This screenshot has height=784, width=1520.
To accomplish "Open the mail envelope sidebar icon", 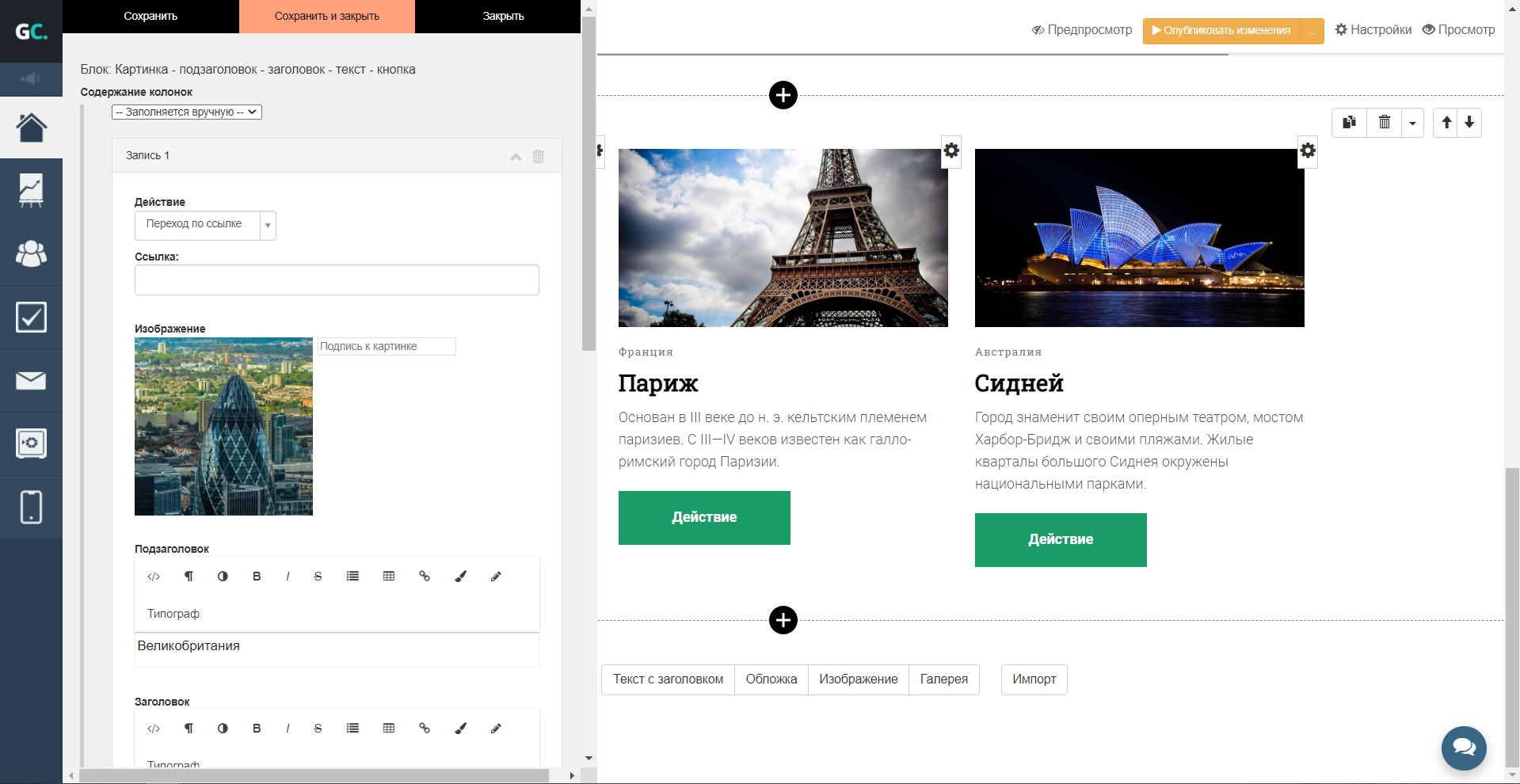I will coord(31,381).
